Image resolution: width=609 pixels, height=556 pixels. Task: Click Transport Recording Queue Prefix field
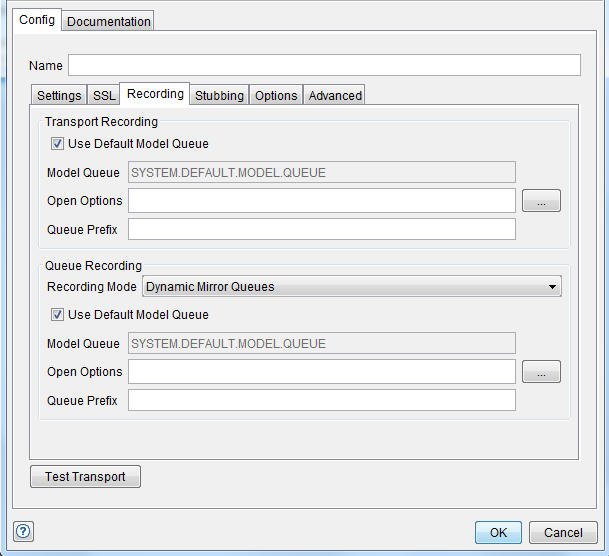pos(321,230)
